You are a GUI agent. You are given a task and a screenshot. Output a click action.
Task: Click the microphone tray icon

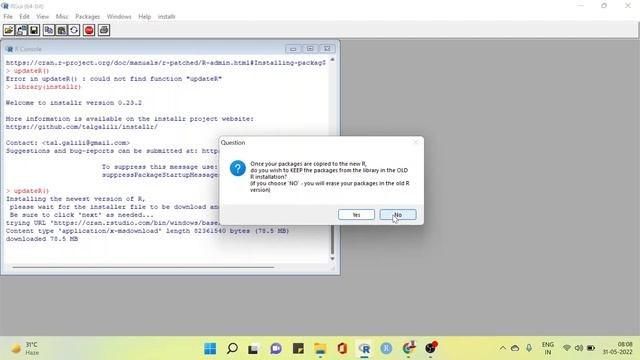point(529,348)
